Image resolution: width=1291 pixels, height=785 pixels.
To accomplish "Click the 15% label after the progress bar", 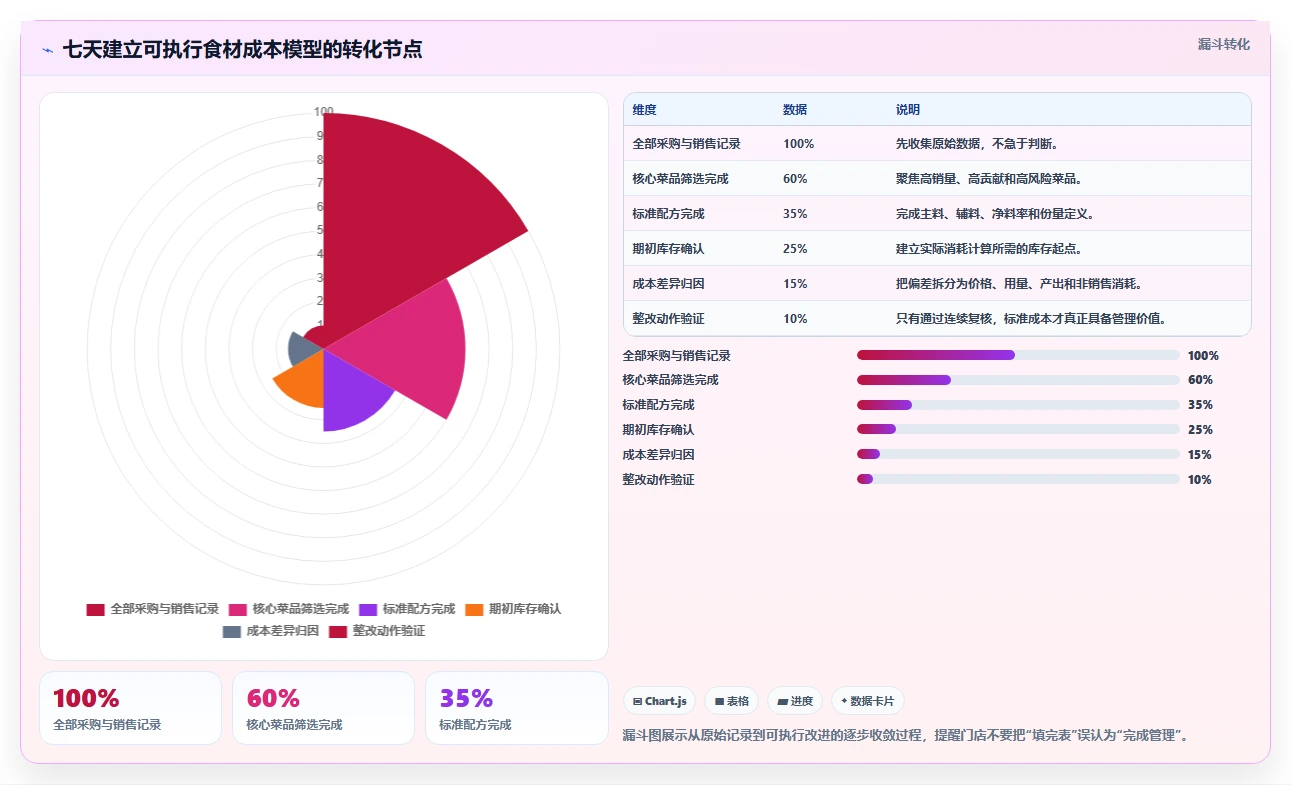I will (1200, 455).
